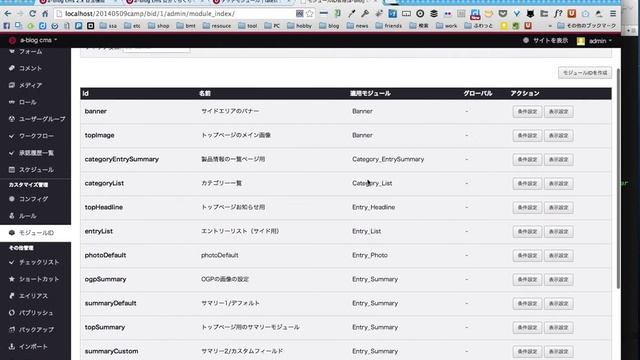Viewport: 640px width, 360px height.
Task: Click Category_EntrySummary module cell
Action: point(388,159)
